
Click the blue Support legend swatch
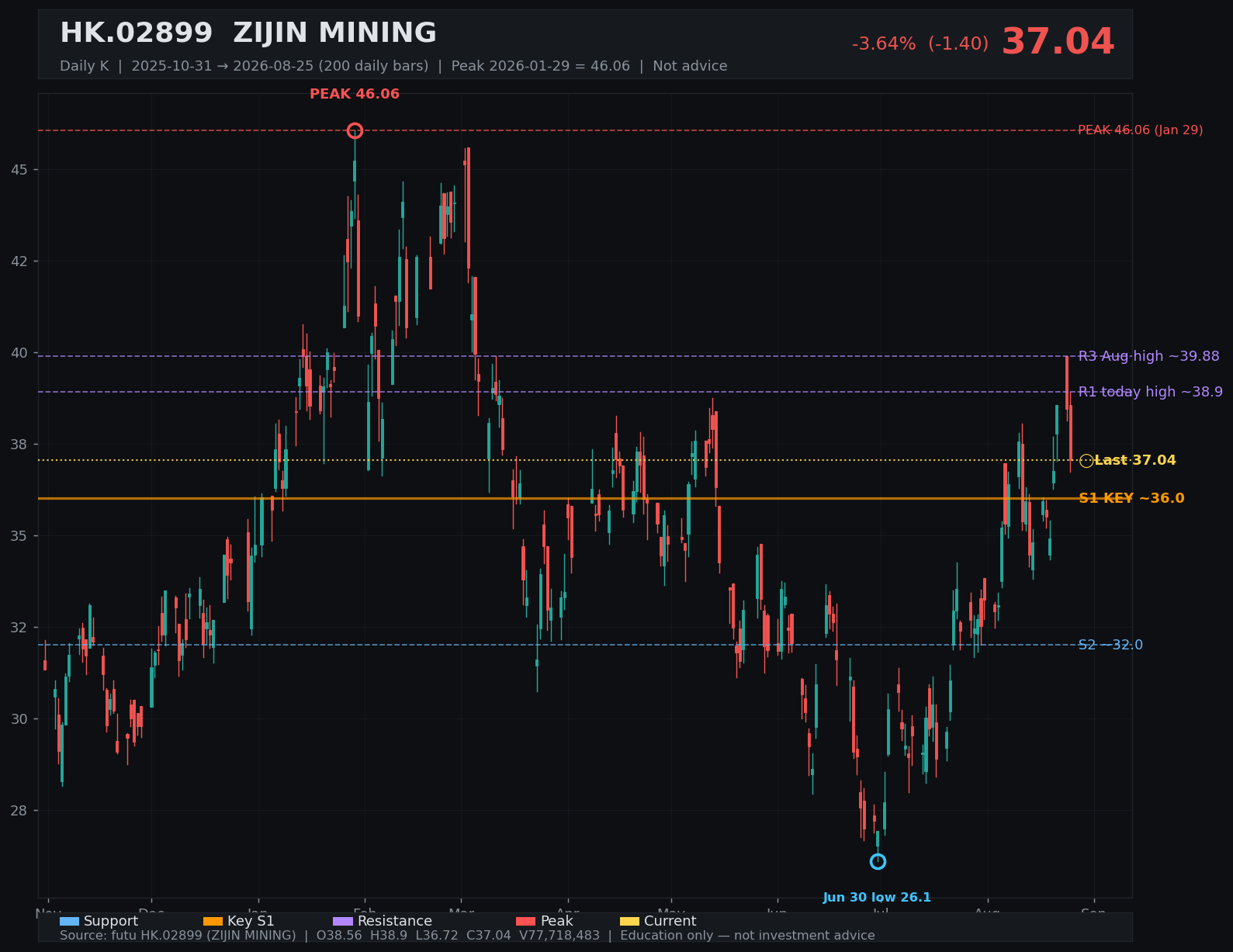tap(69, 921)
